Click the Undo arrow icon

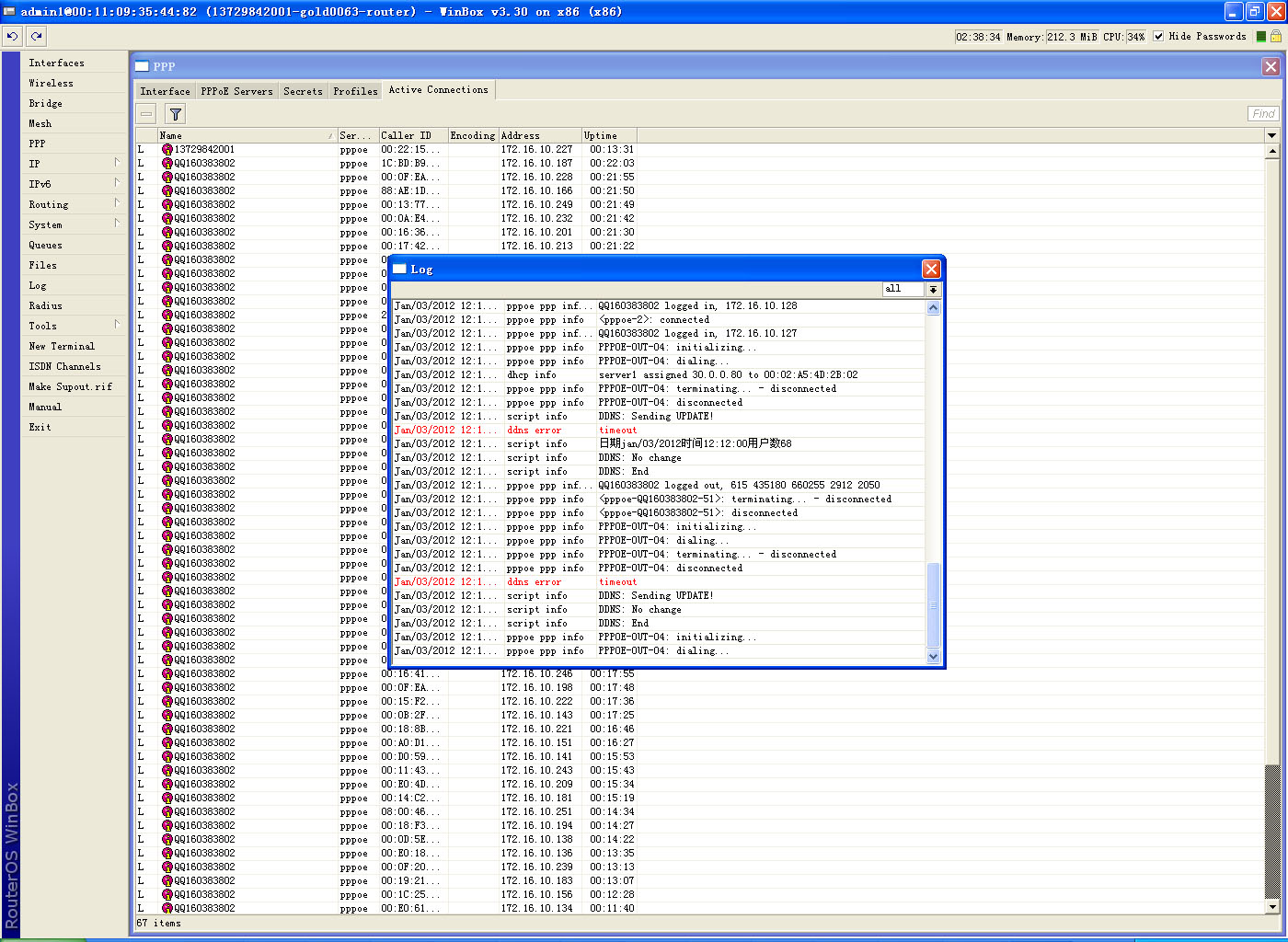pyautogui.click(x=12, y=37)
